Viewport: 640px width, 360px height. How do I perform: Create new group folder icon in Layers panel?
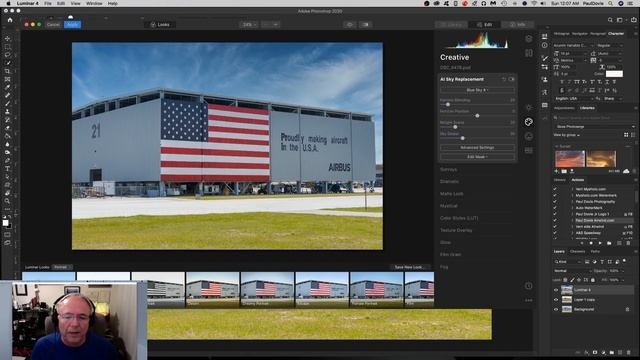pos(612,352)
